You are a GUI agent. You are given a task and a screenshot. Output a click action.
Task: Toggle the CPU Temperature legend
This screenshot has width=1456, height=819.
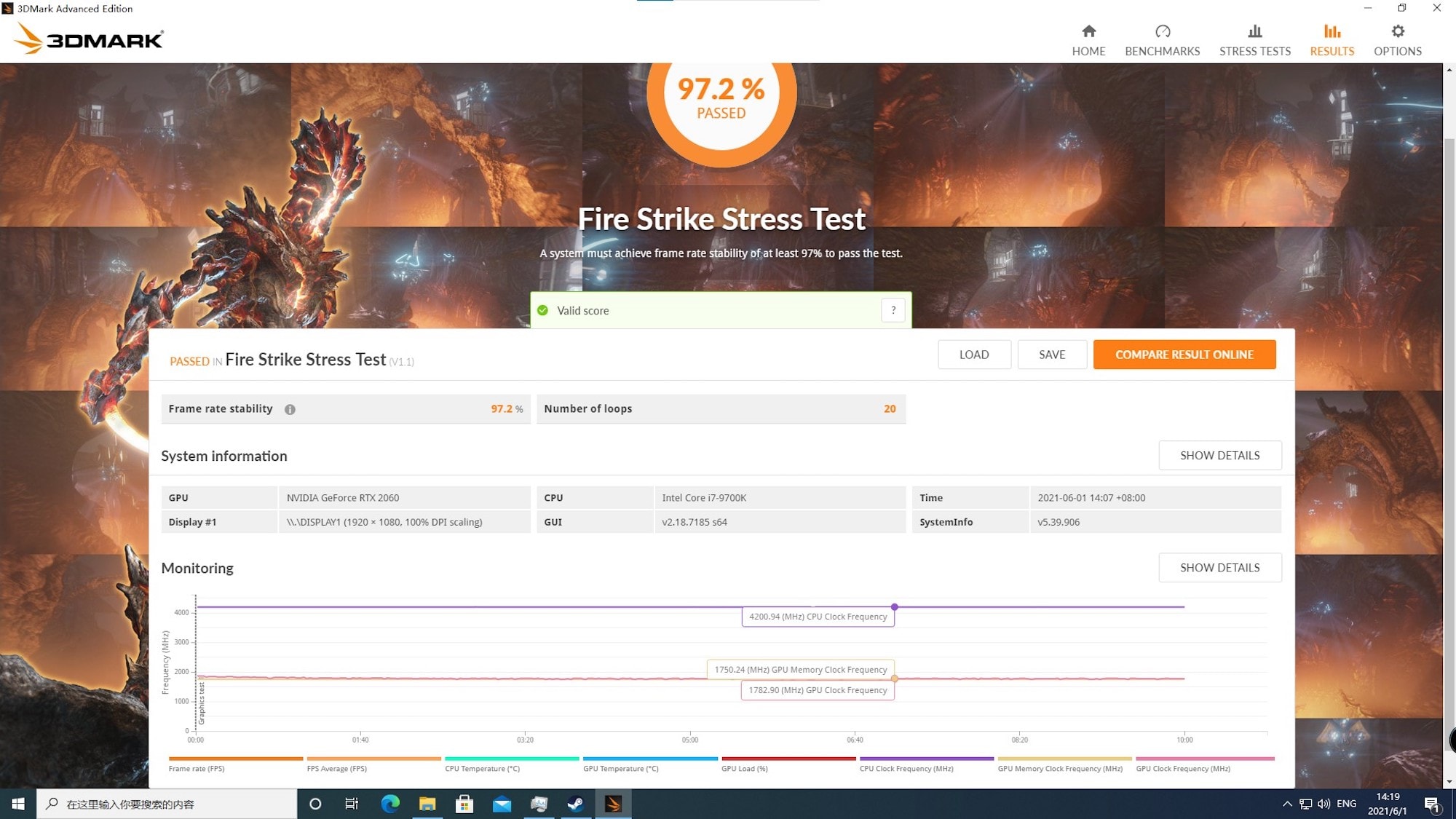tap(512, 764)
